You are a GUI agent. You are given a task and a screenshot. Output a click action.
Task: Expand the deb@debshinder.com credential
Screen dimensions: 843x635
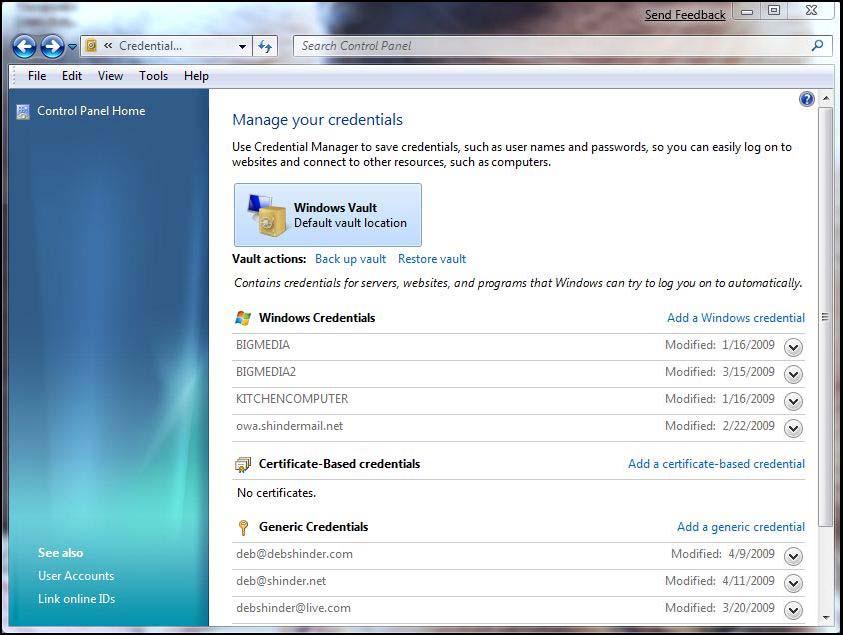pos(794,556)
